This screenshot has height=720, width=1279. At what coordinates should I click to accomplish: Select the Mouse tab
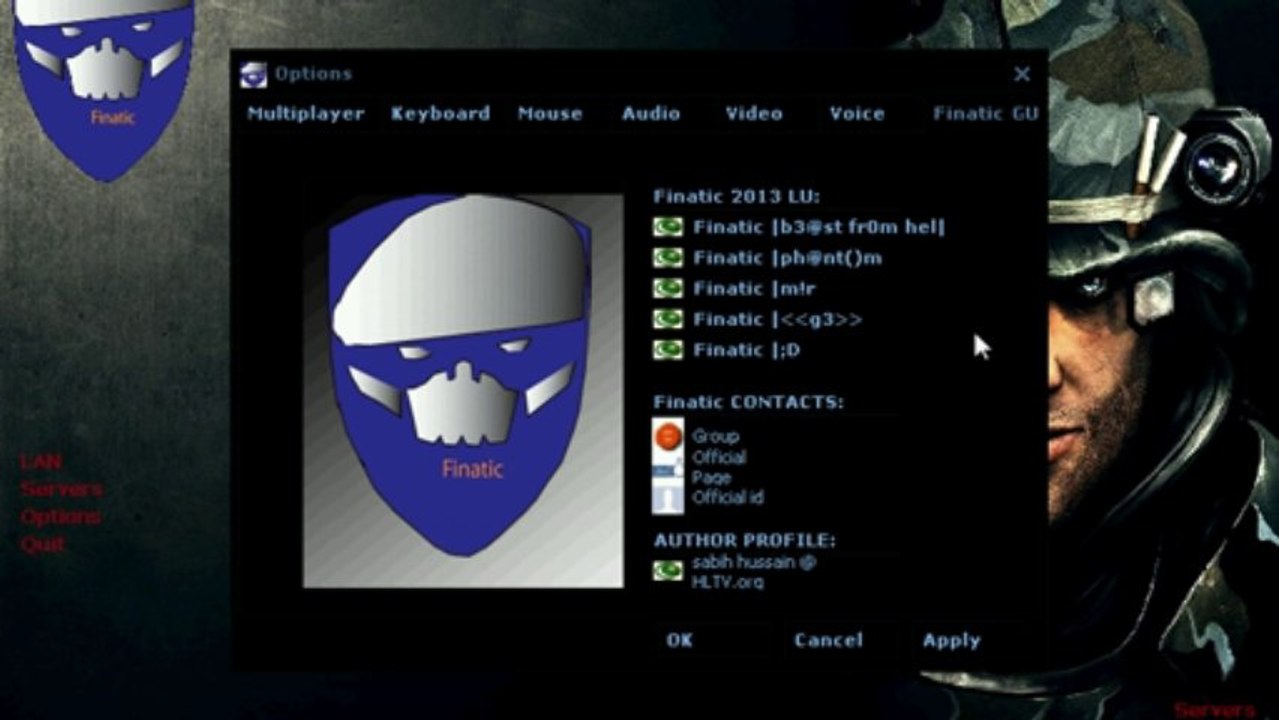coord(550,113)
